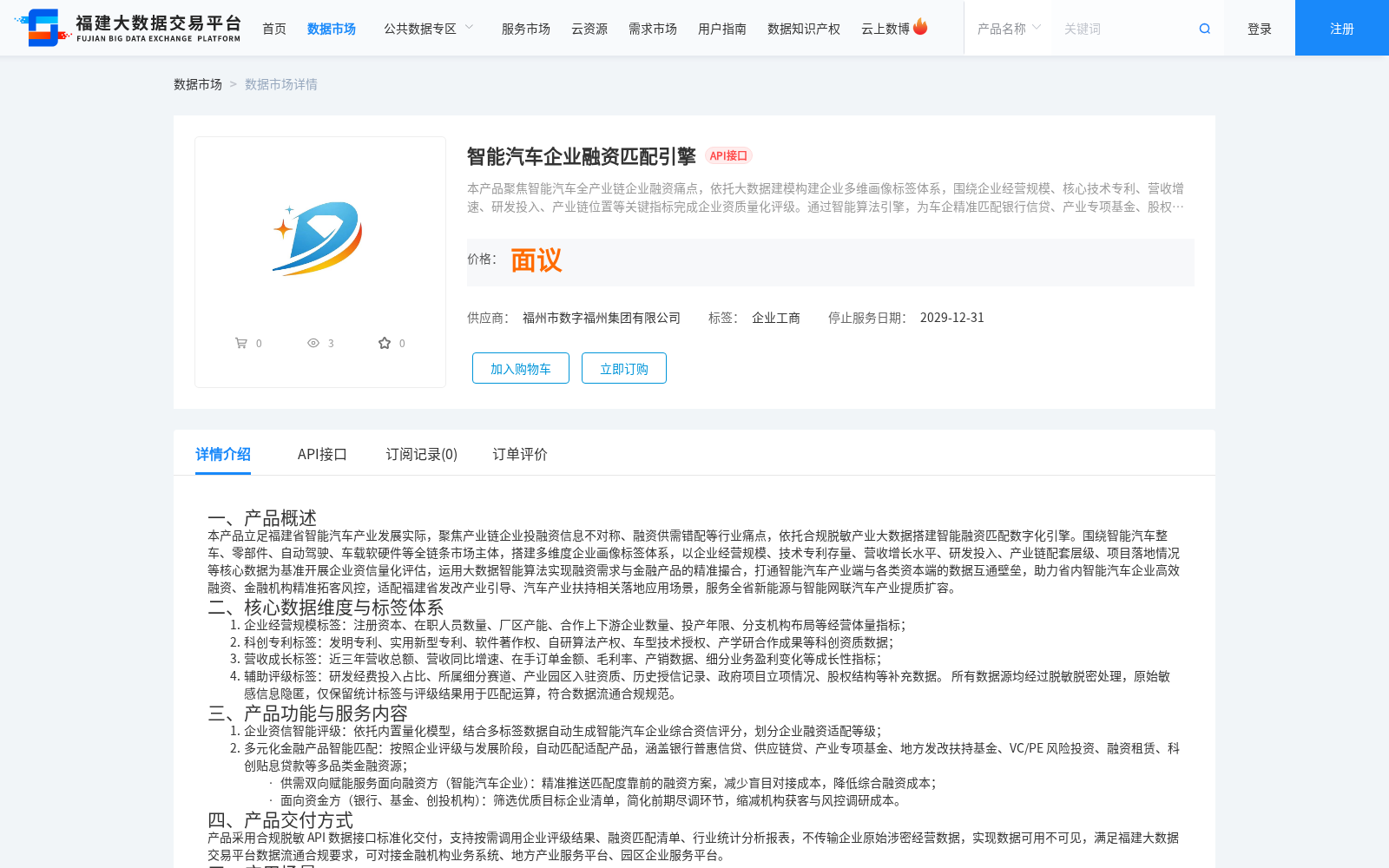Click the 加入购物车 button

pyautogui.click(x=521, y=368)
